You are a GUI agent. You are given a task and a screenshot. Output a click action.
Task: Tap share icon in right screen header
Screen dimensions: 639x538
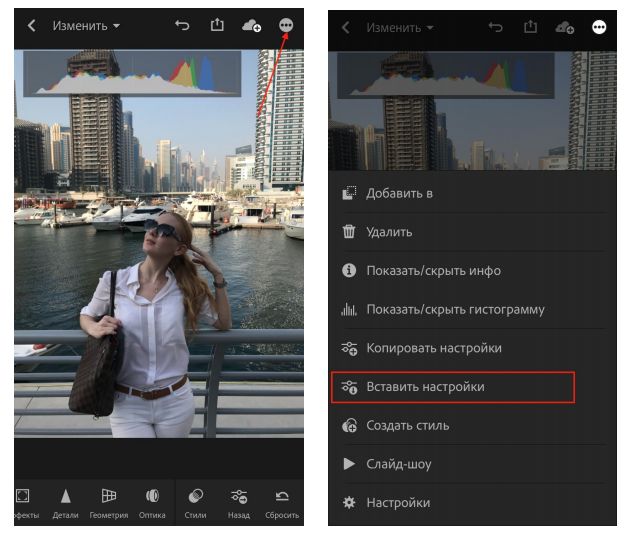530,26
